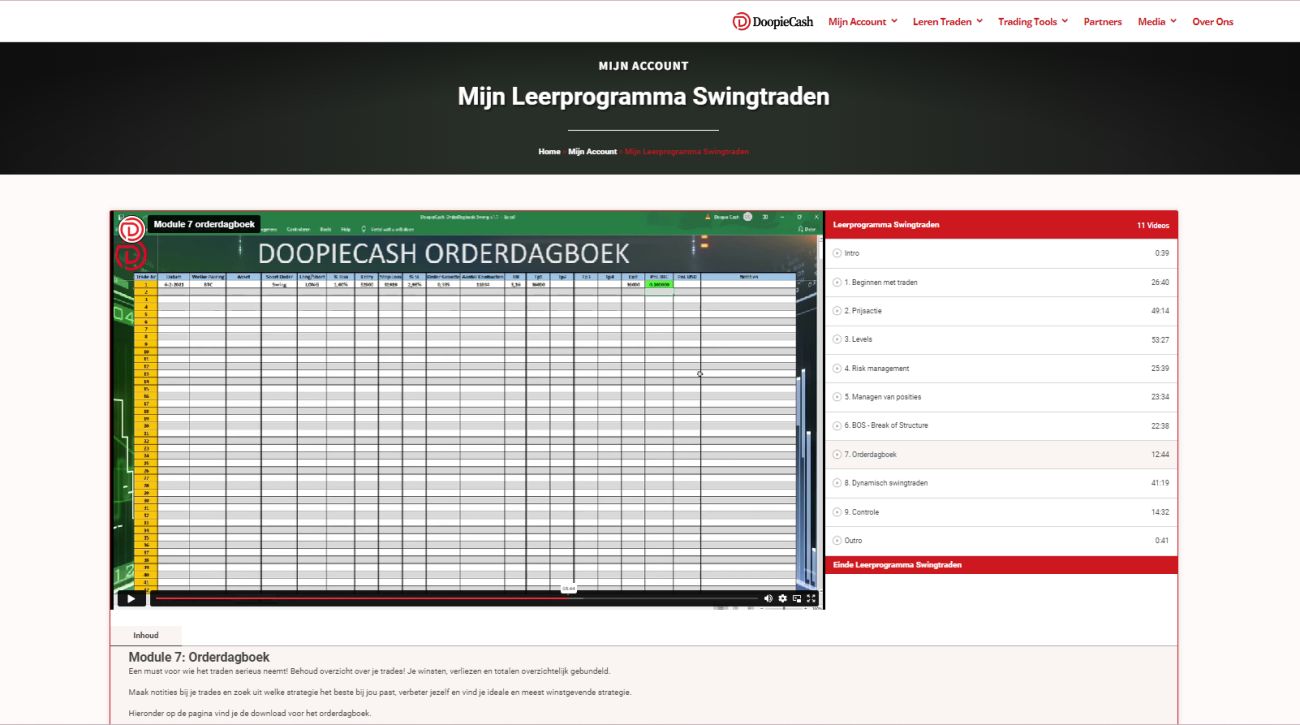Open the 3. Levels lesson
This screenshot has height=725, width=1300.
tap(1001, 340)
